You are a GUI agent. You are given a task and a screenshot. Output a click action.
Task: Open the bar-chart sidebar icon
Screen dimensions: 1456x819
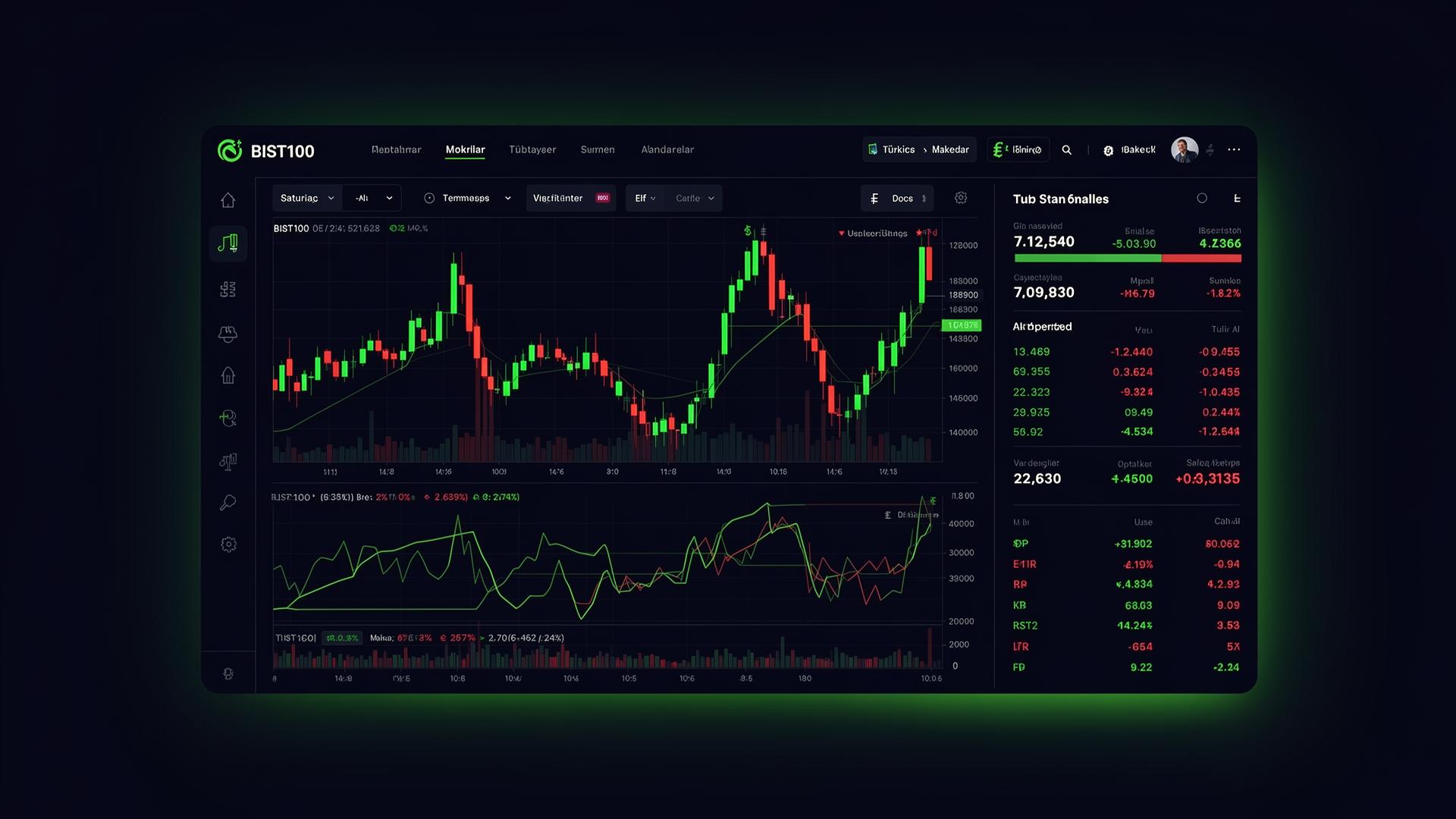227,461
